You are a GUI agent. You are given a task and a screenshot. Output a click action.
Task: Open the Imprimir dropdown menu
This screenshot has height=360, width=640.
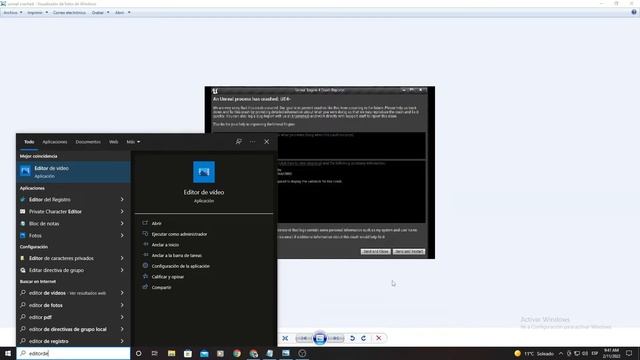click(38, 13)
